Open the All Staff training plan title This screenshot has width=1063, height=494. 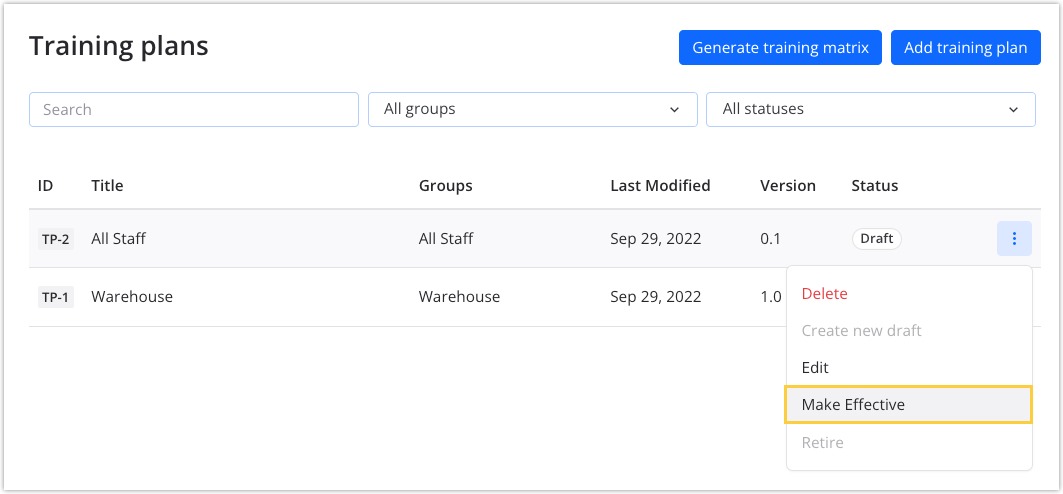click(x=119, y=239)
